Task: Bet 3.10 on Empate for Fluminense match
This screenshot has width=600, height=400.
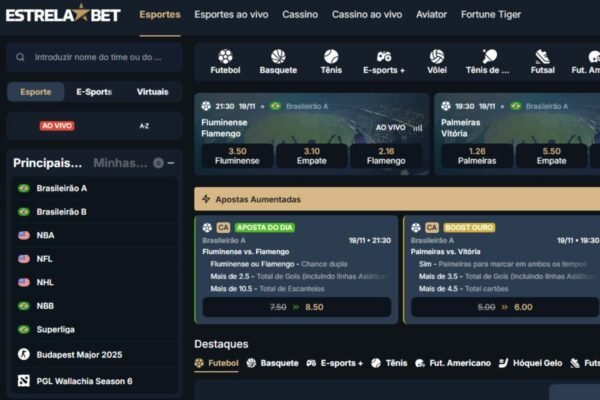Action: tap(312, 156)
